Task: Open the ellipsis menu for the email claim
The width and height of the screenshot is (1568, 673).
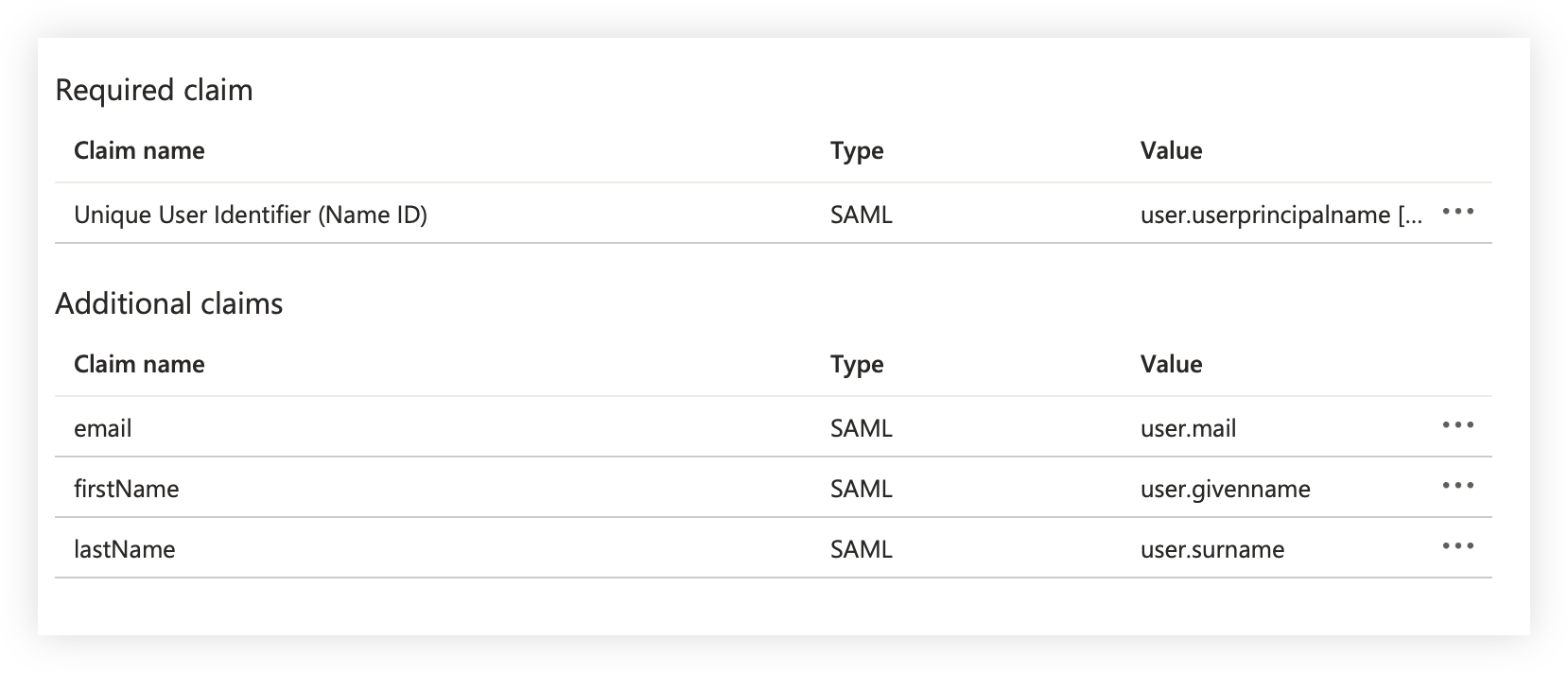Action: point(1457,425)
